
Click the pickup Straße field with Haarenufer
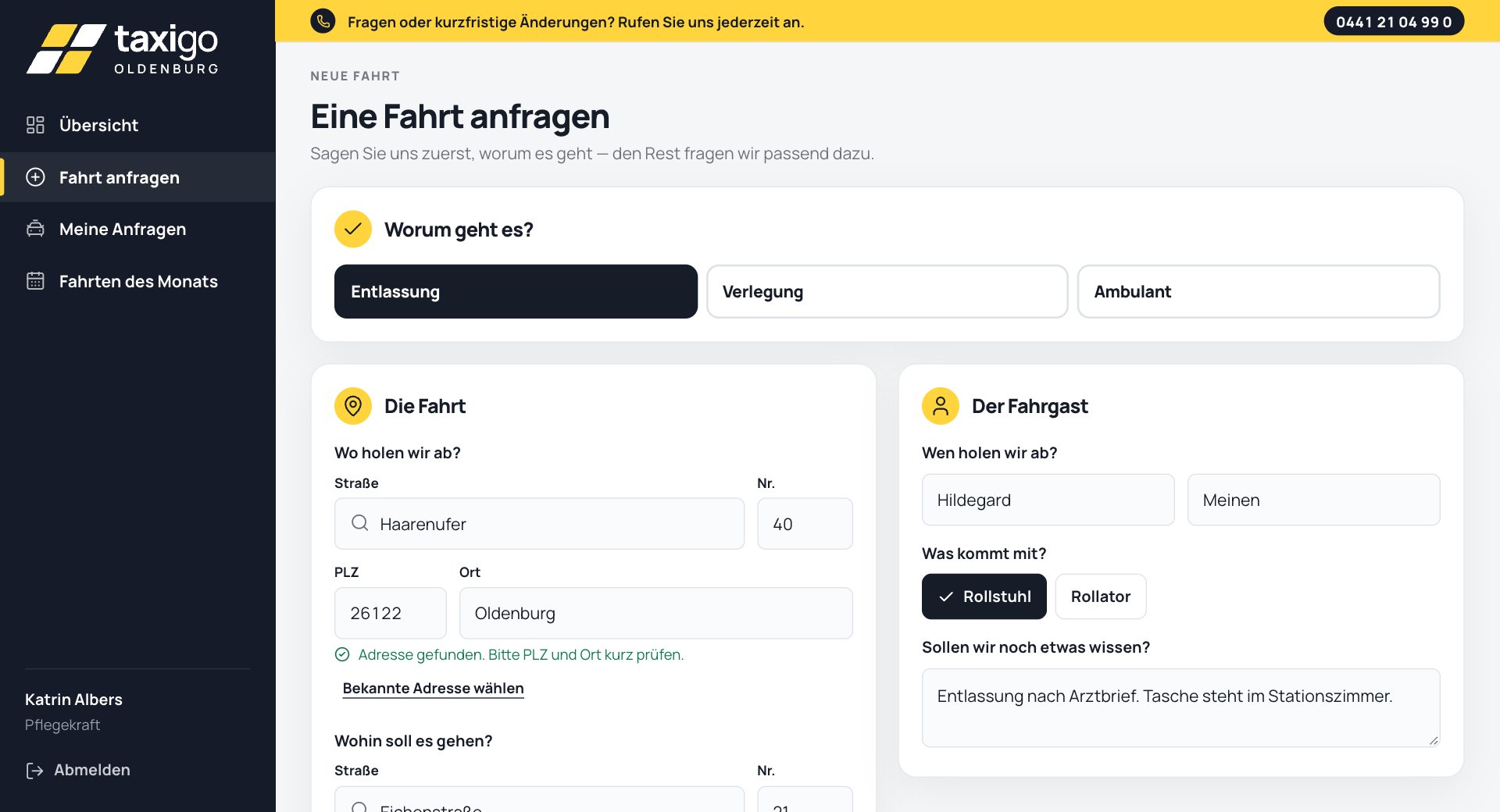539,524
